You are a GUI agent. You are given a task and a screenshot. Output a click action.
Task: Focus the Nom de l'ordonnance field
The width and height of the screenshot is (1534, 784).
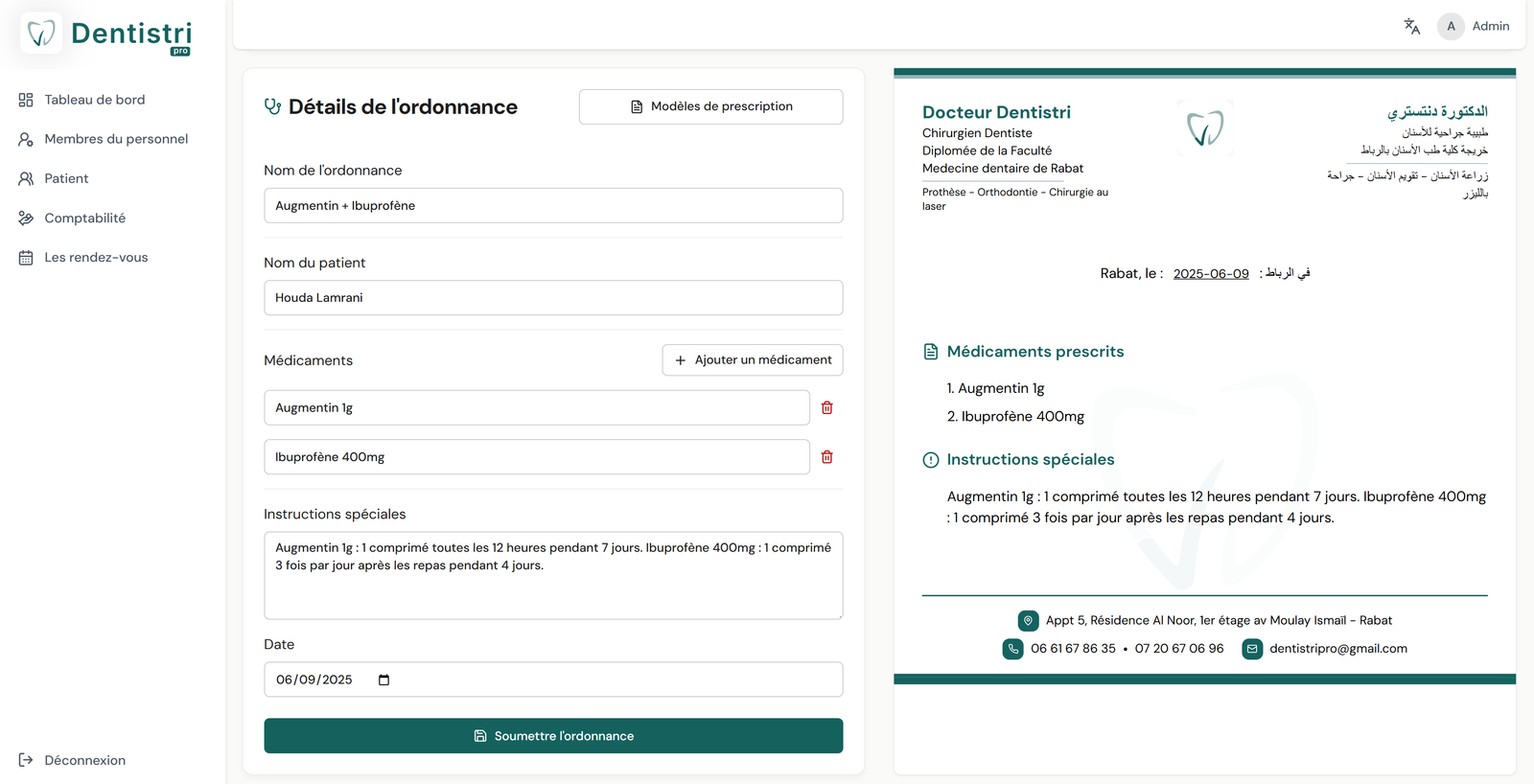[x=553, y=206]
